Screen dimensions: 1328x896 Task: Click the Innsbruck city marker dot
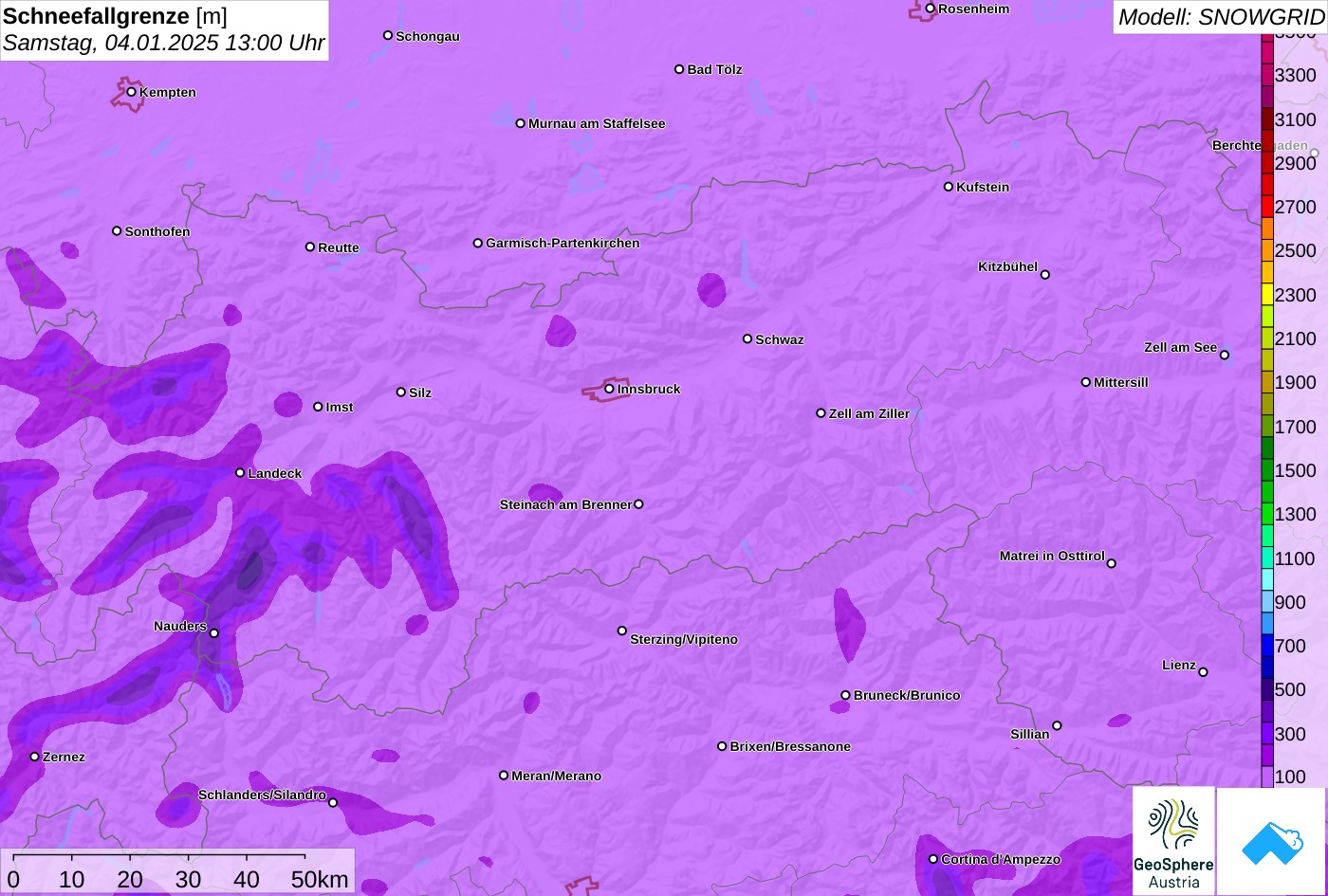pyautogui.click(x=609, y=388)
